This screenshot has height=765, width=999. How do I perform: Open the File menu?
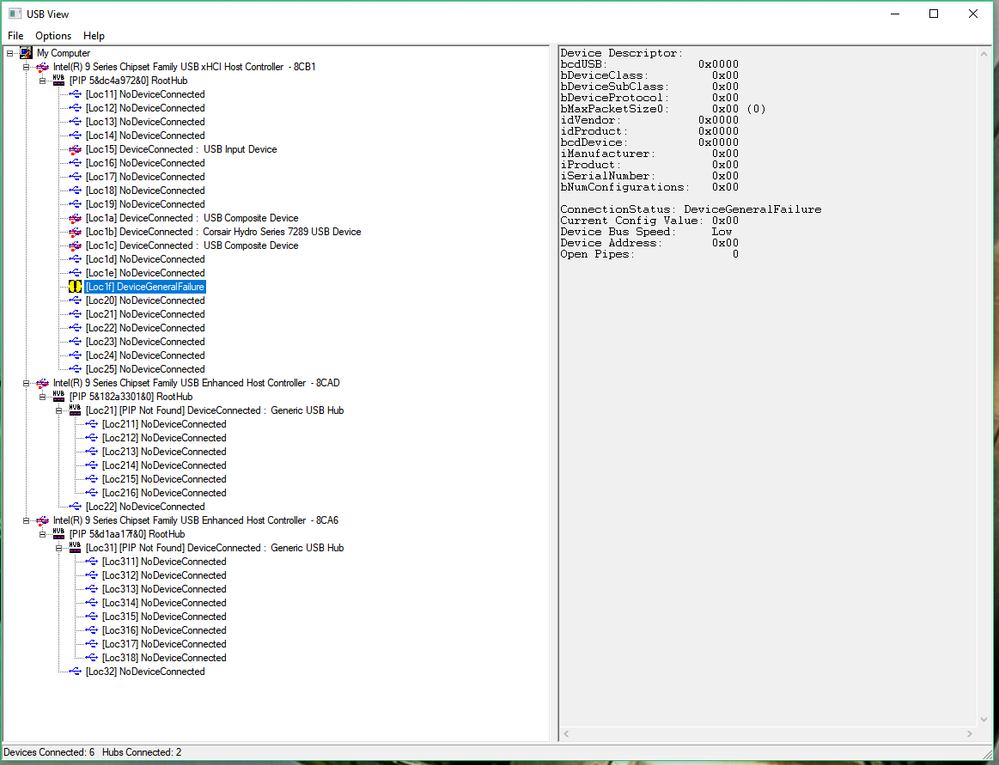click(x=15, y=36)
